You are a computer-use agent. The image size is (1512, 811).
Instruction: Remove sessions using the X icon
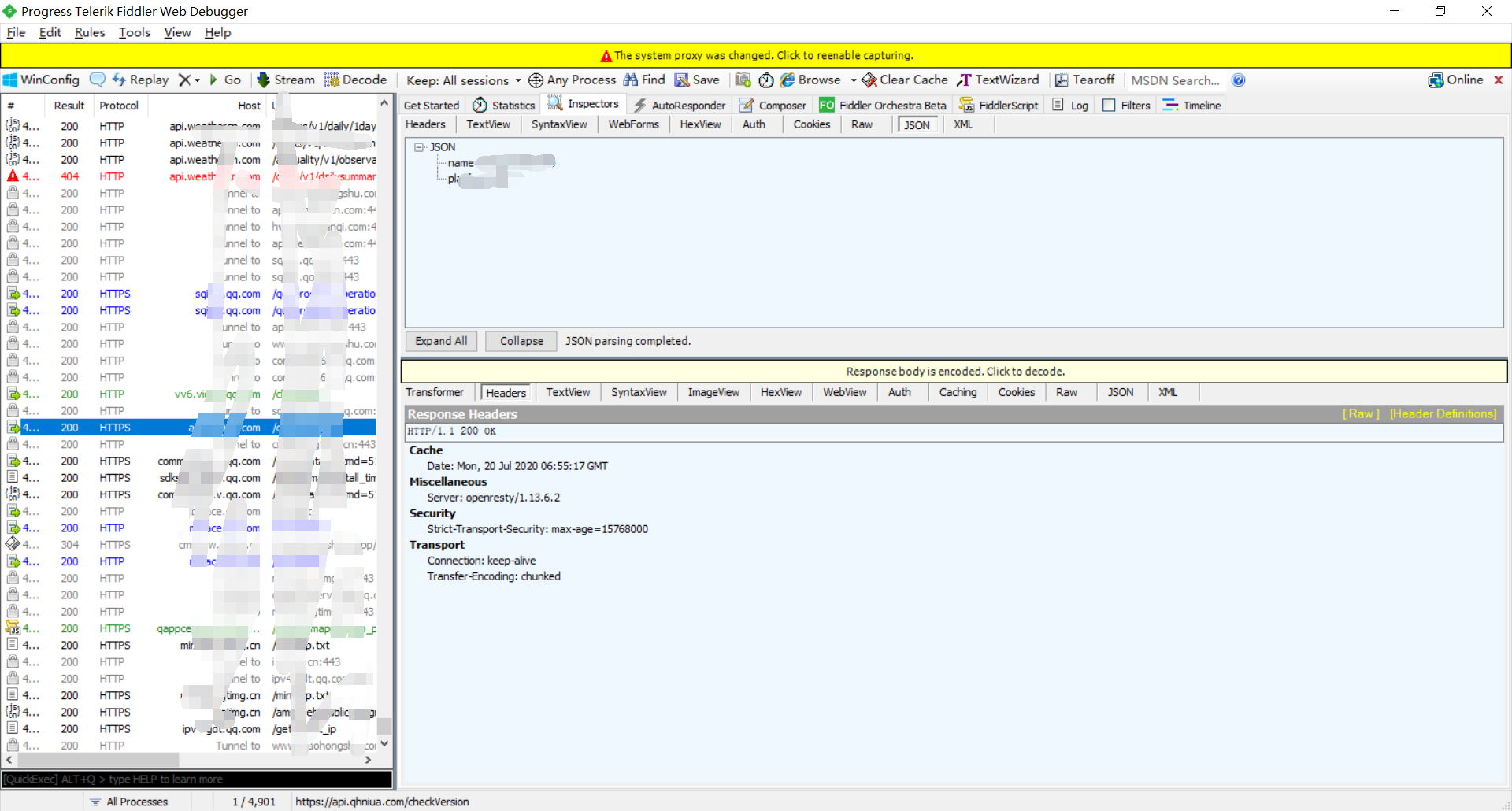click(x=183, y=80)
